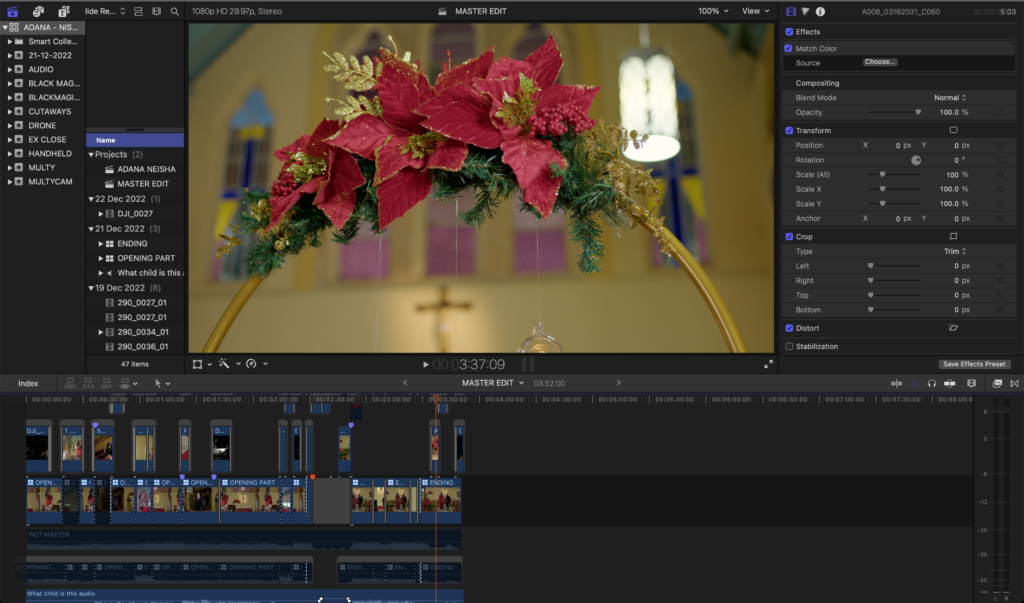This screenshot has height=603, width=1024.
Task: Click Choose button for Match Color source
Action: coord(880,62)
